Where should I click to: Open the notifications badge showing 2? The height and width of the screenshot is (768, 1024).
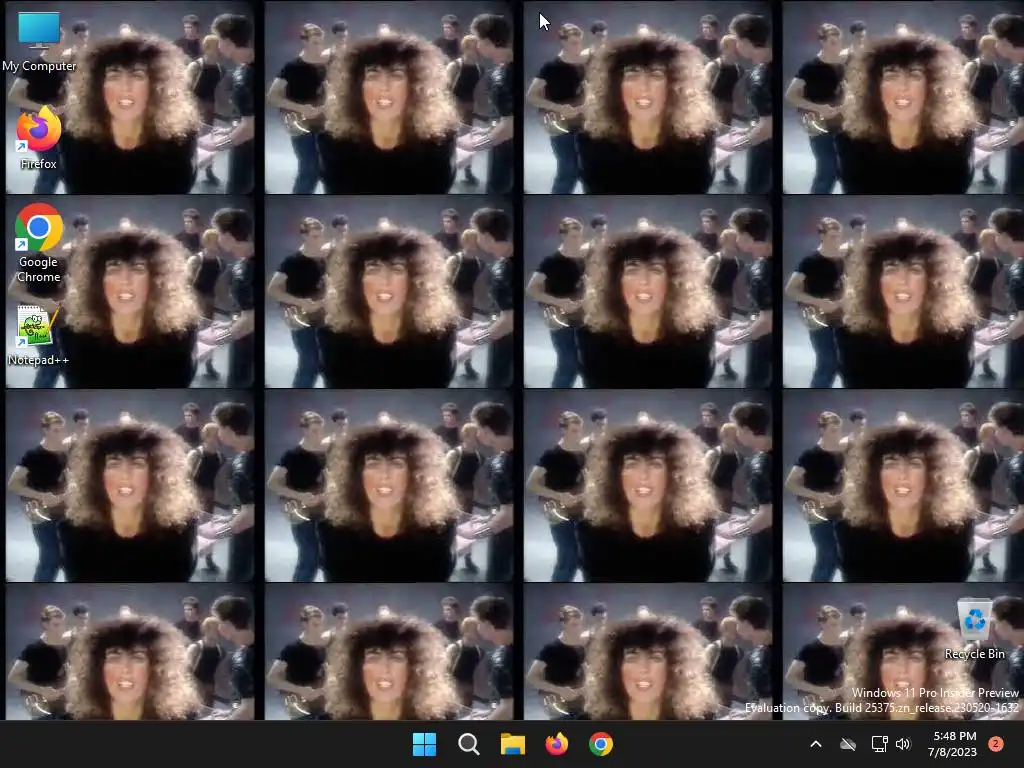coord(996,744)
